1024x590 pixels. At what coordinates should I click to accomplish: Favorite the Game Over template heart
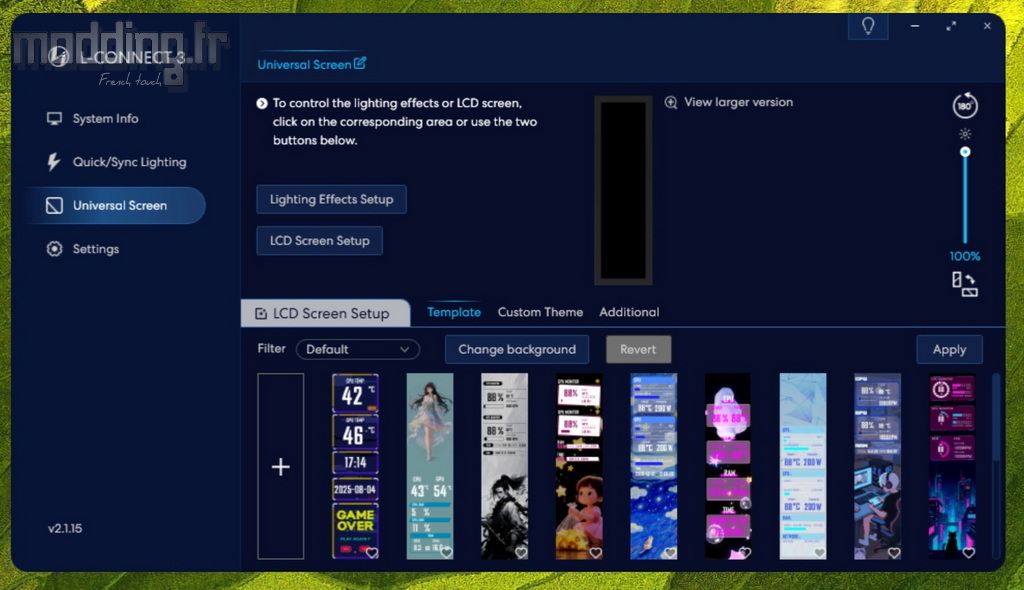click(372, 552)
